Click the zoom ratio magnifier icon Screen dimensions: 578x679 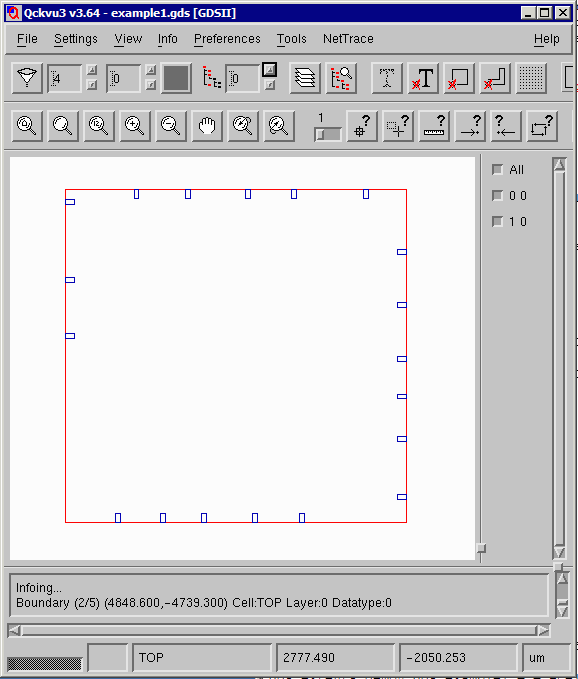(x=99, y=126)
